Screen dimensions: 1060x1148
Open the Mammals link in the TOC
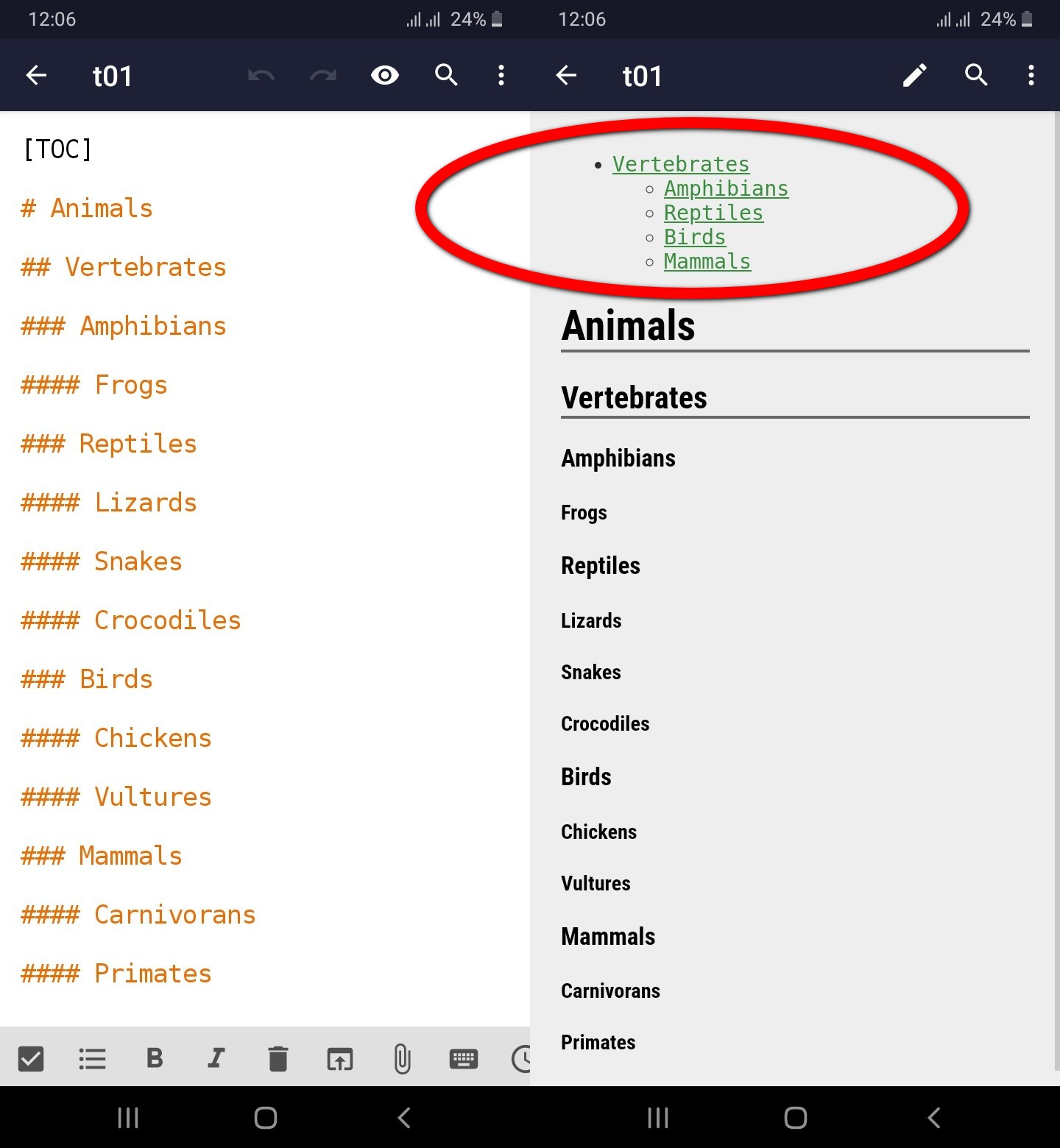tap(707, 261)
